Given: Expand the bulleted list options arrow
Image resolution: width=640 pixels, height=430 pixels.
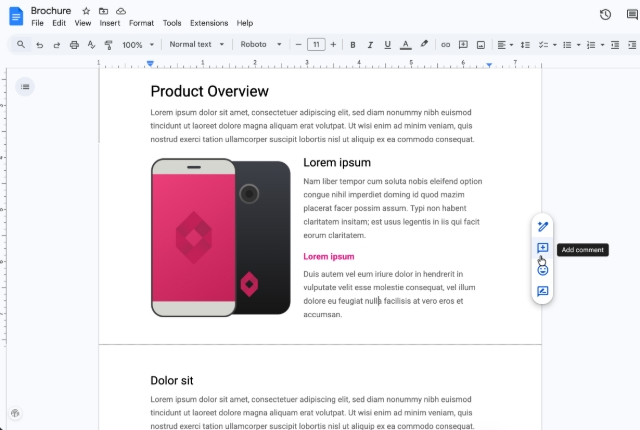Looking at the screenshot, I should click(578, 45).
